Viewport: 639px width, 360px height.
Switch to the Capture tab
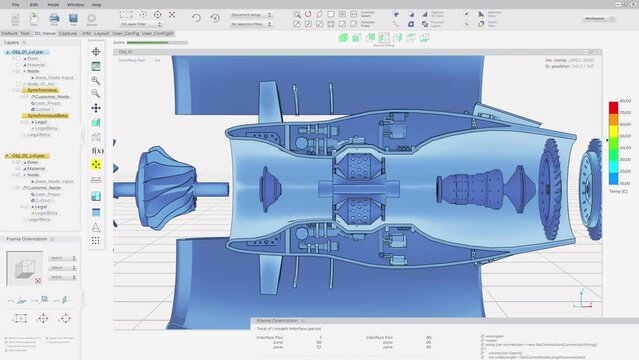click(68, 33)
